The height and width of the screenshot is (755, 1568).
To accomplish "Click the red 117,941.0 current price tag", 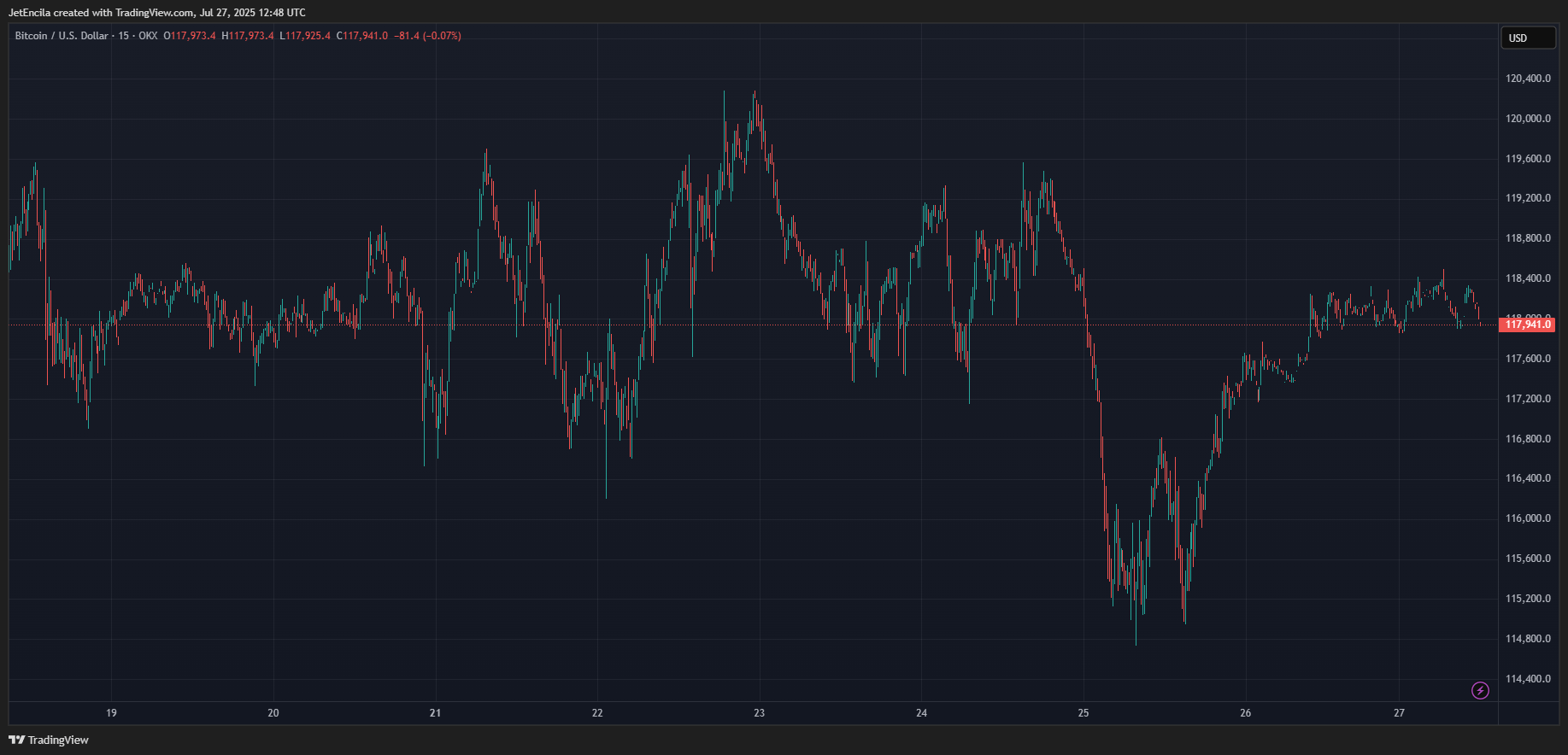I will coord(1527,325).
